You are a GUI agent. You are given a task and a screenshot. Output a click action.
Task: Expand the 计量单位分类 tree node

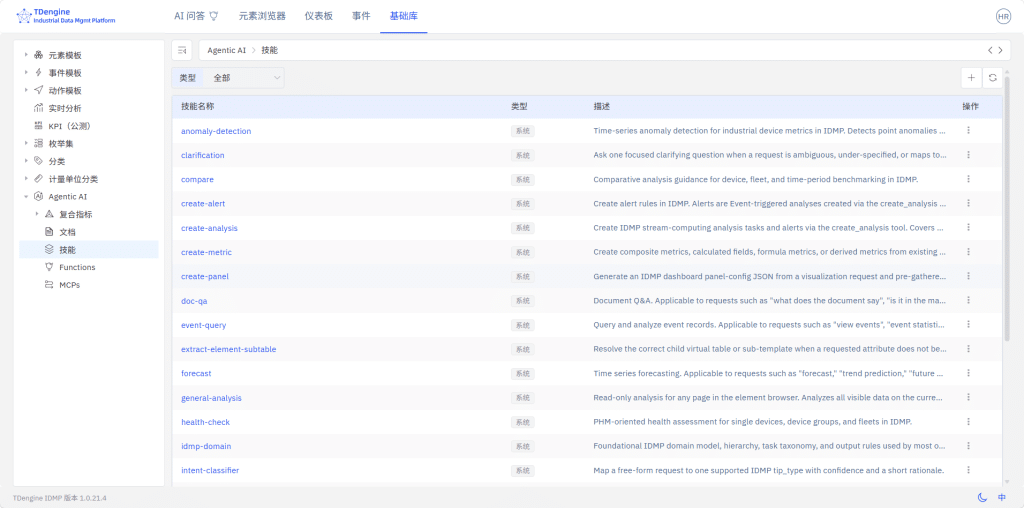pos(26,178)
